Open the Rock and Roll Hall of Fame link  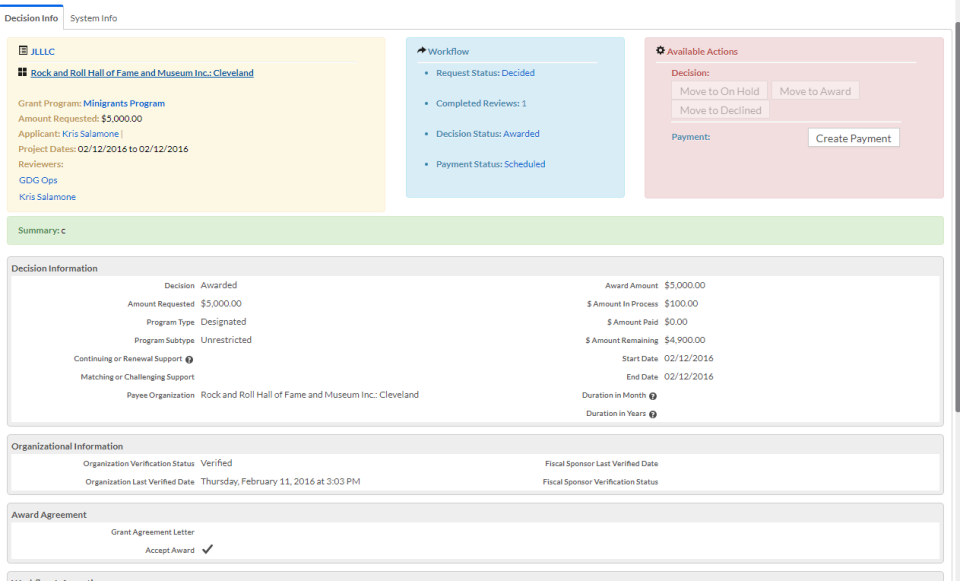(x=141, y=72)
